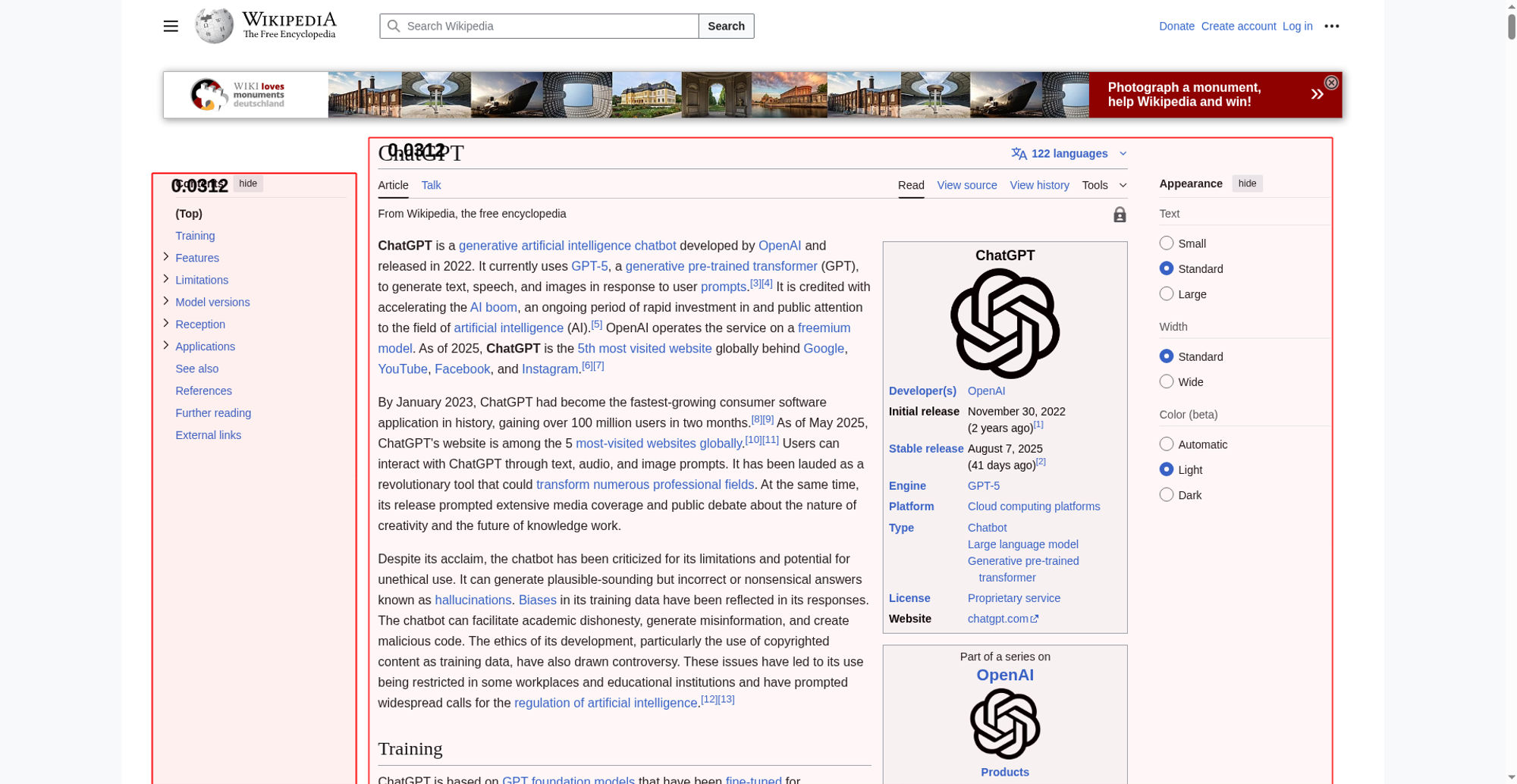The width and height of the screenshot is (1517, 784).
Task: Open Cloud computing platforms link
Action: click(x=1034, y=506)
